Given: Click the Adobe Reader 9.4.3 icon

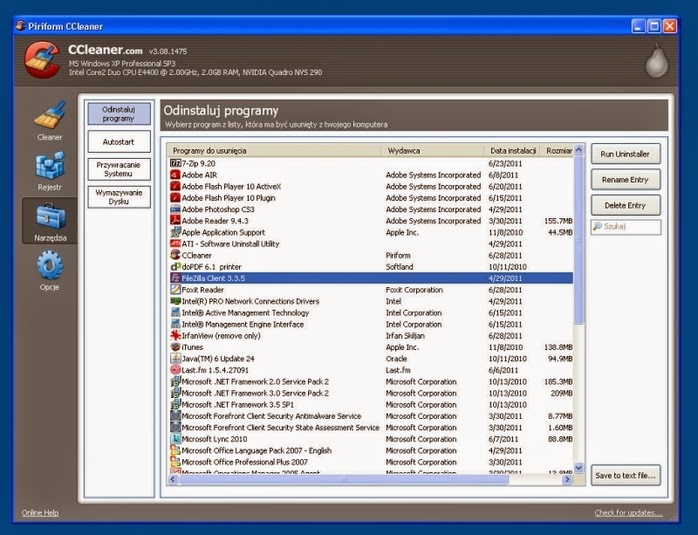Looking at the screenshot, I should 175,221.
